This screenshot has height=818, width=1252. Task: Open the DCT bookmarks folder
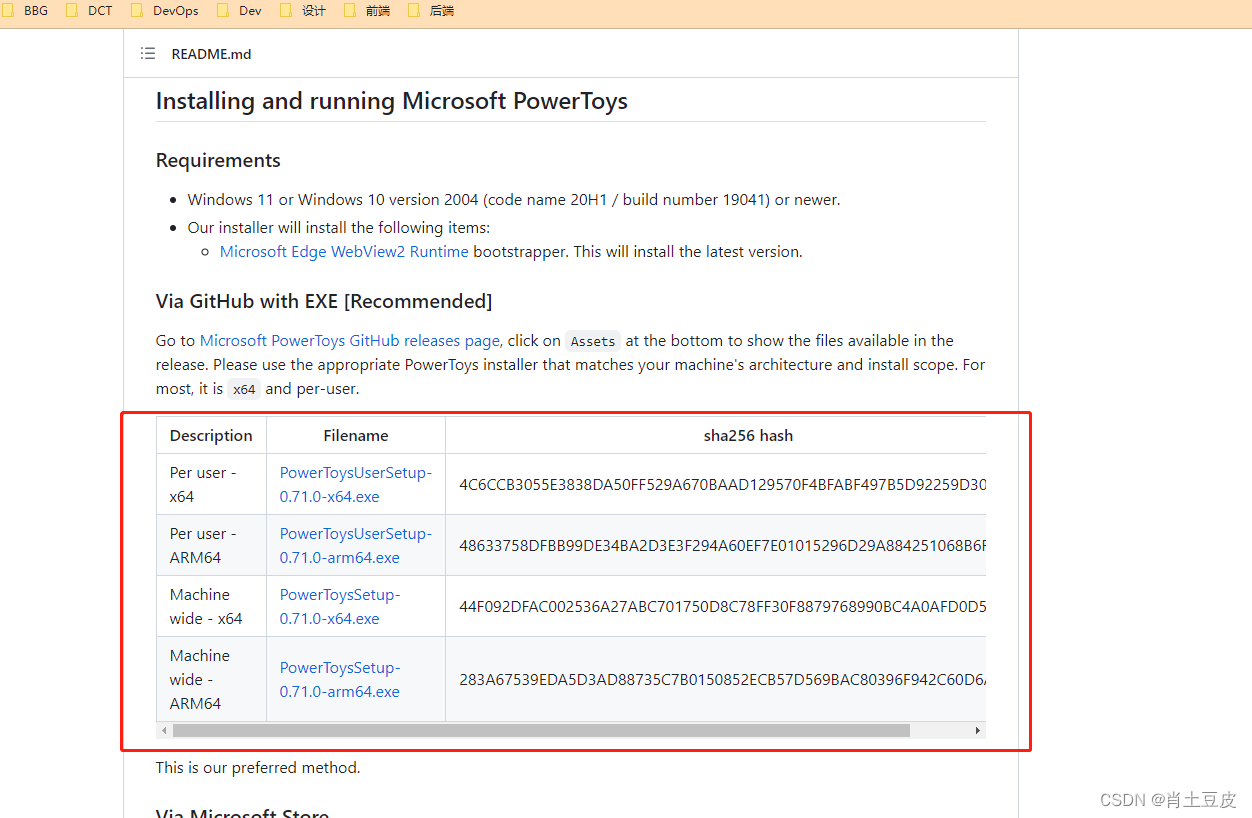tap(90, 11)
